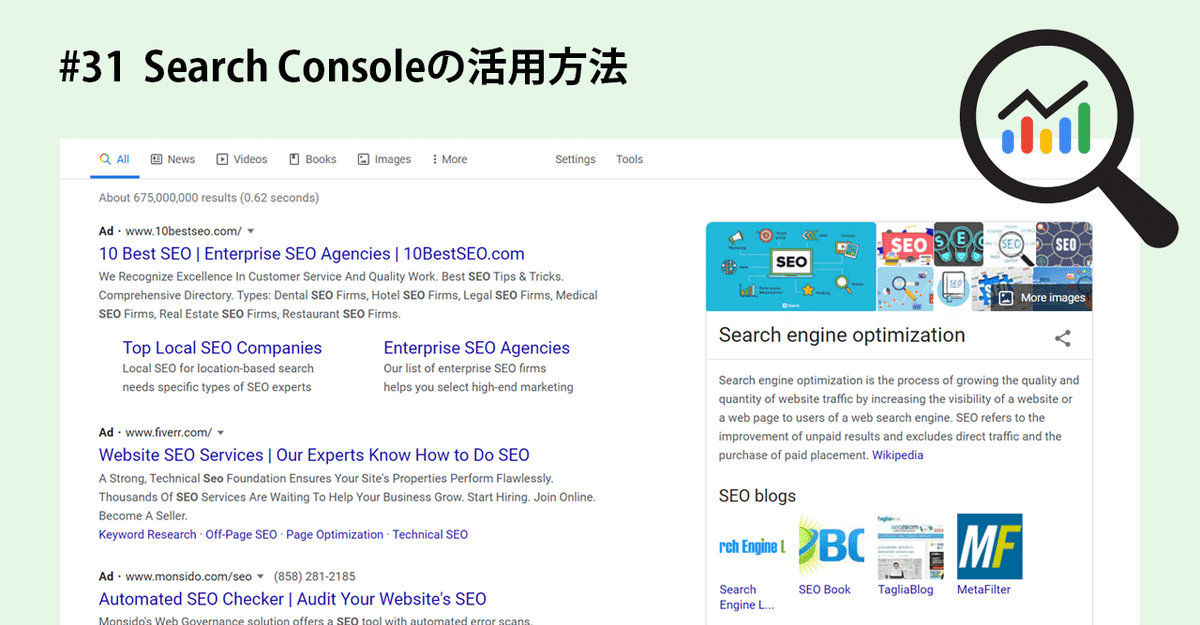Click the SEO Book label text
This screenshot has width=1200, height=625.
(824, 590)
